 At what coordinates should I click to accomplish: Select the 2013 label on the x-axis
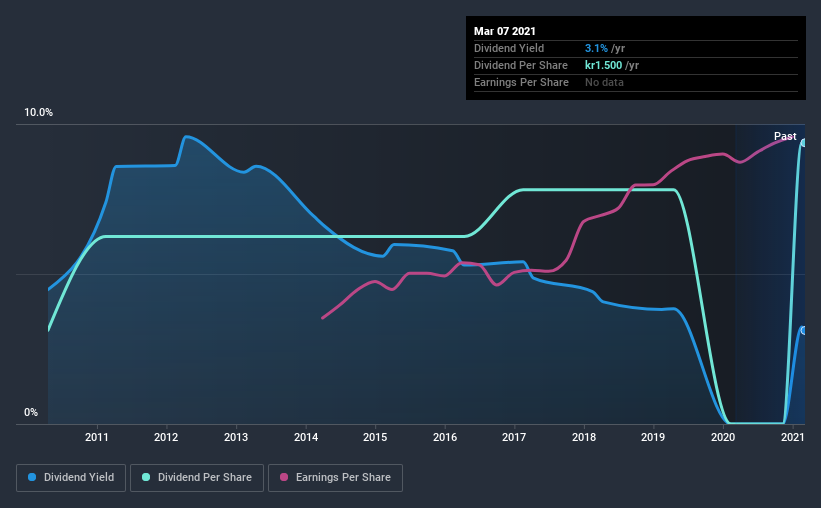[236, 437]
